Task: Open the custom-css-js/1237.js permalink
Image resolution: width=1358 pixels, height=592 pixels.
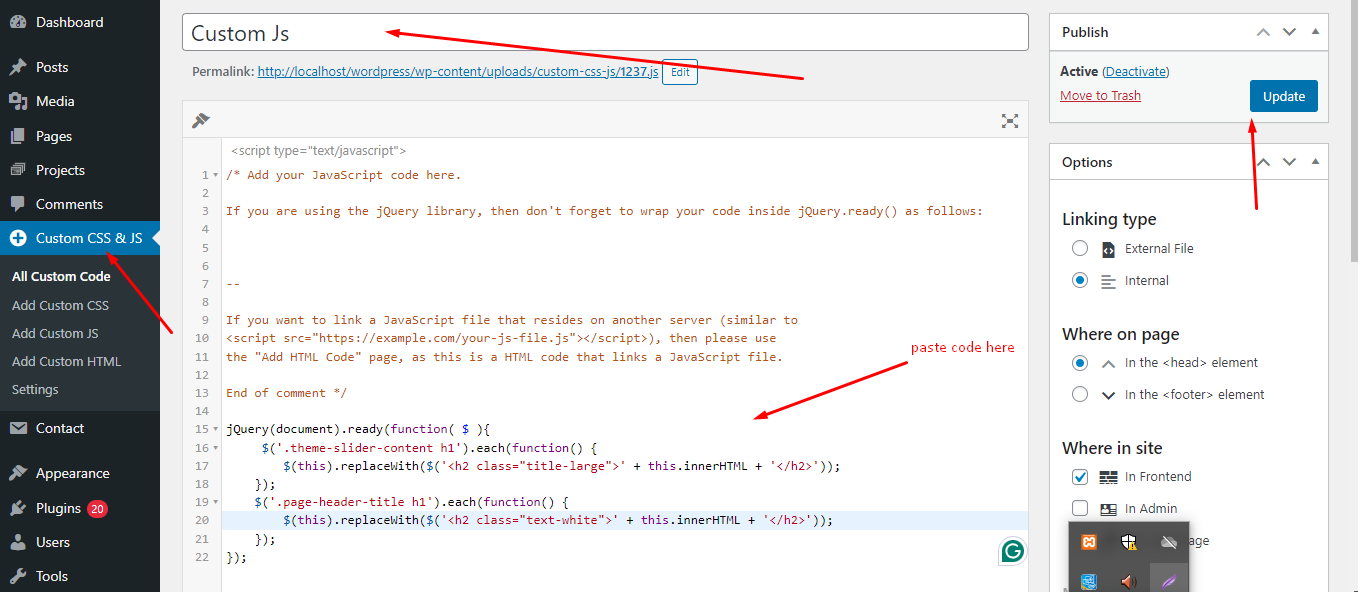Action: 458,72
